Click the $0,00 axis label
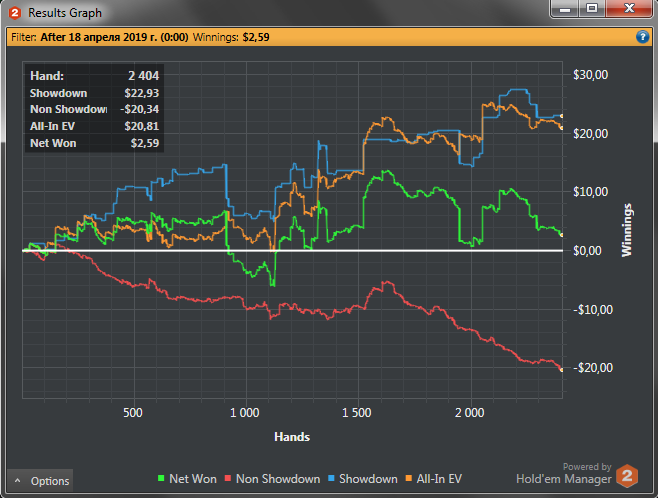The image size is (658, 498). coord(587,250)
